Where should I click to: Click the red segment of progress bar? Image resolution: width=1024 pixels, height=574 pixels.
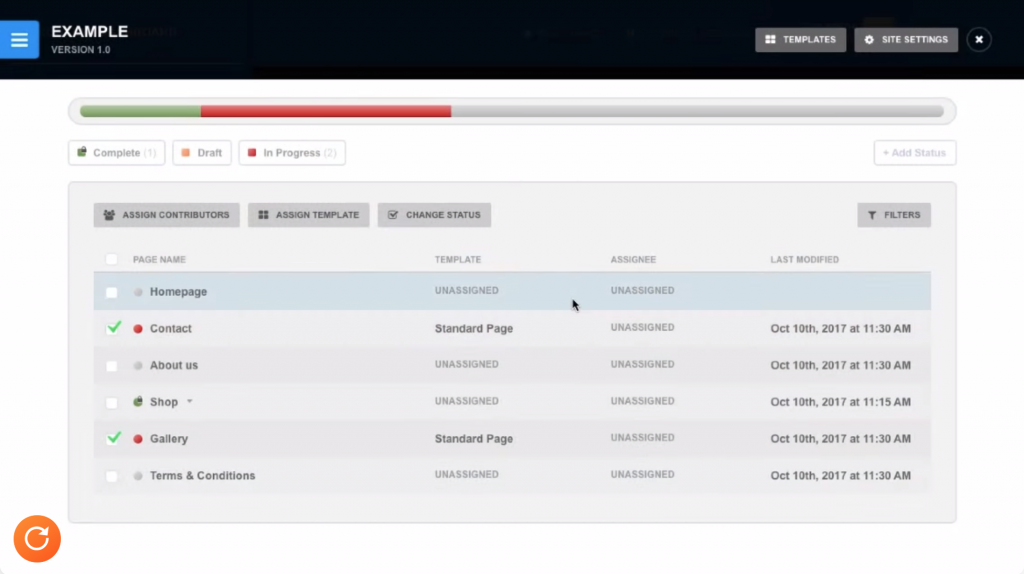pyautogui.click(x=325, y=111)
